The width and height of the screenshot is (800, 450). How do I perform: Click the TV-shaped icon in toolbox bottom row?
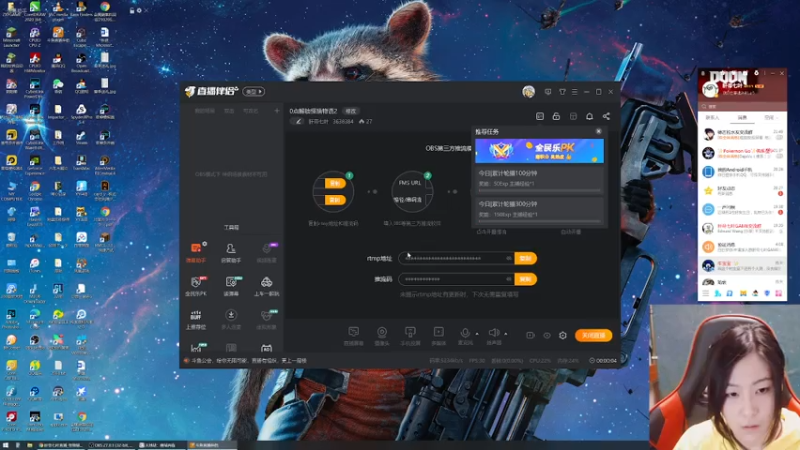tap(266, 348)
